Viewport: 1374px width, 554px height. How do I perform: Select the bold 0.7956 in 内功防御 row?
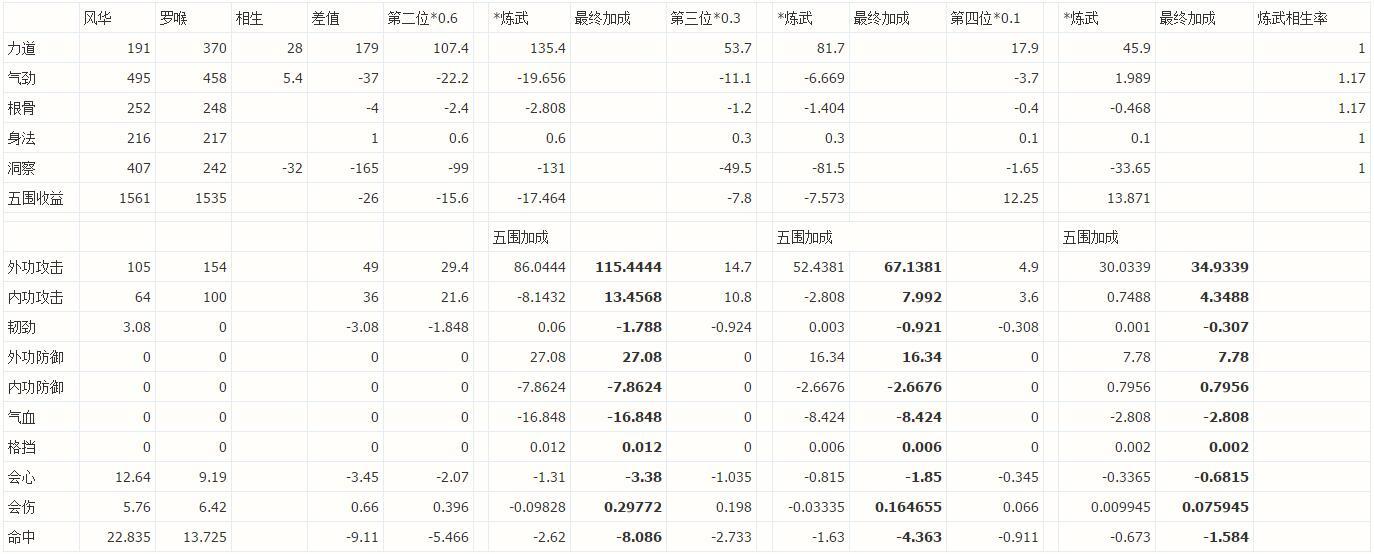(x=1224, y=387)
